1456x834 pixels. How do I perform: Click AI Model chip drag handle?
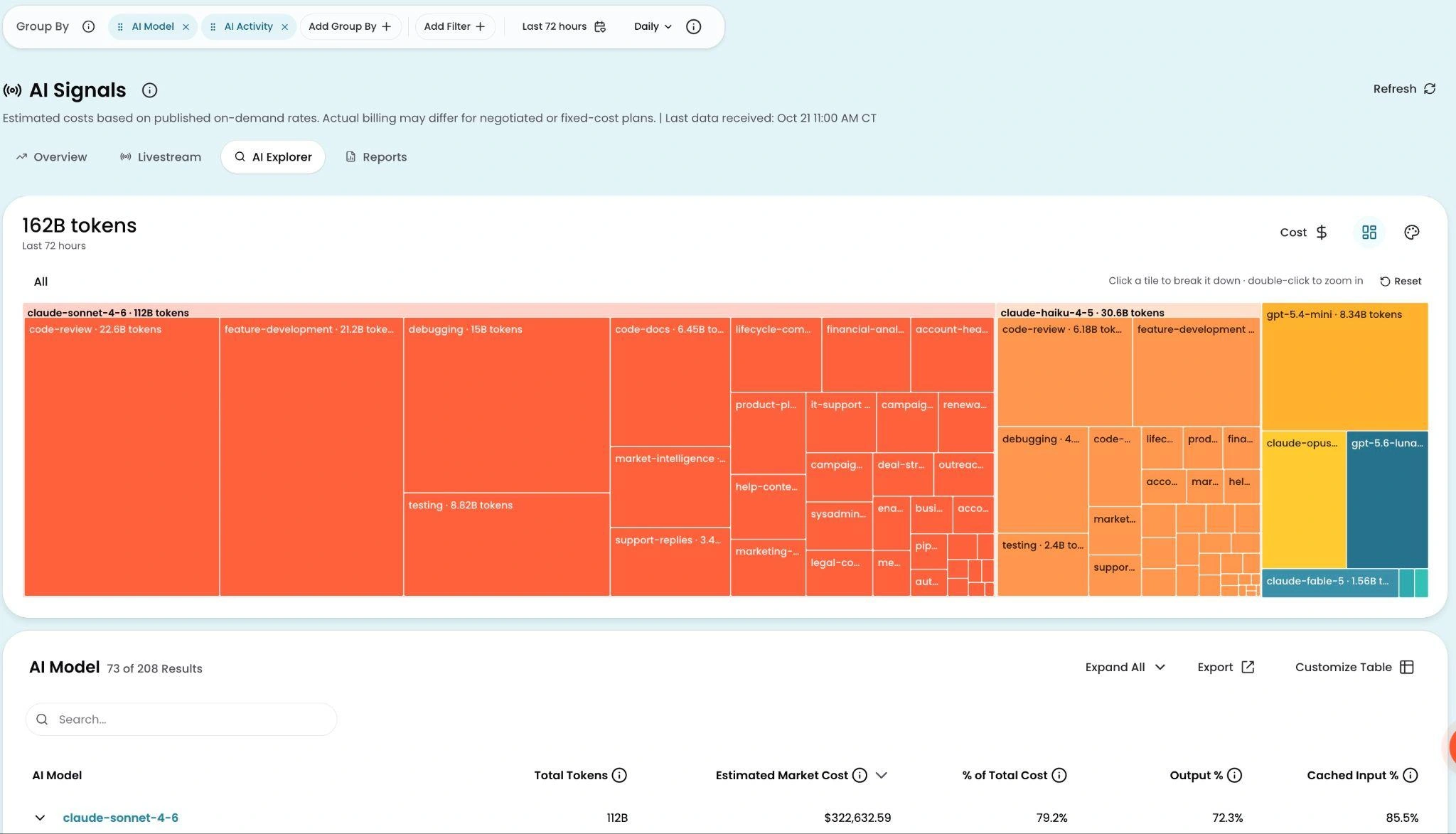click(x=120, y=27)
